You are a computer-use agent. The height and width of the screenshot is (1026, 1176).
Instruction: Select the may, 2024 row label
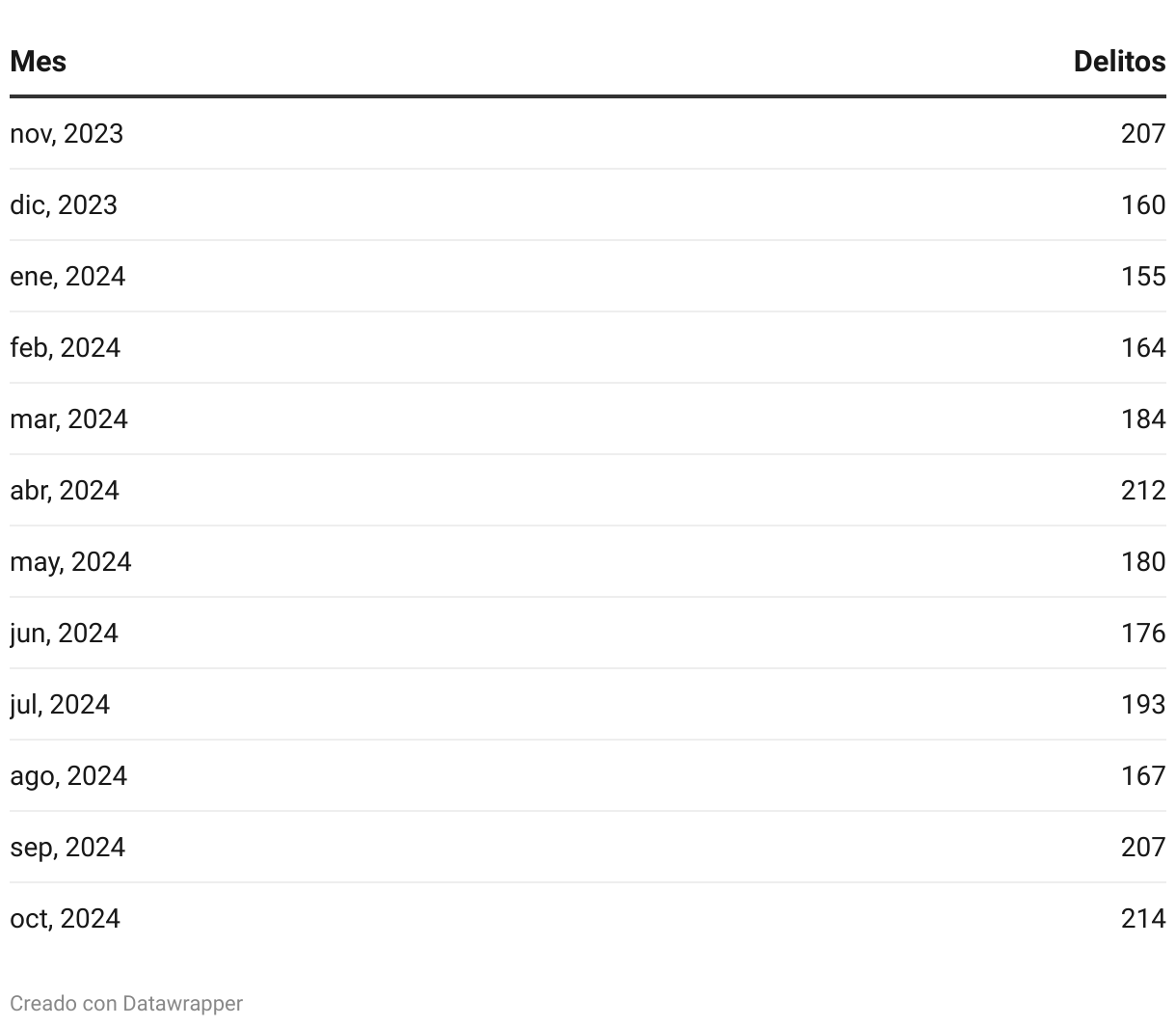[70, 562]
